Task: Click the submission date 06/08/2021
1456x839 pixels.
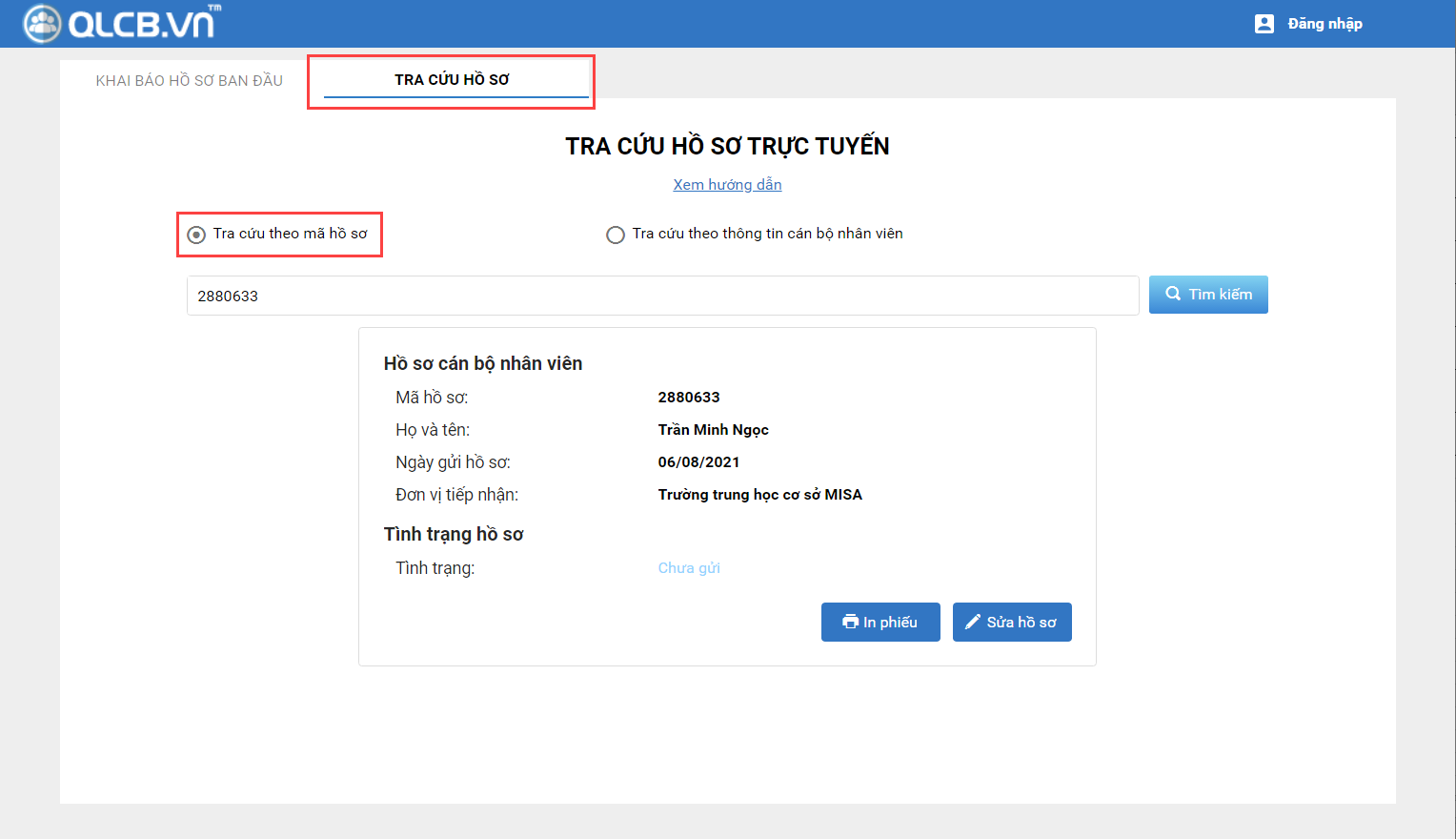Action: pos(698,462)
